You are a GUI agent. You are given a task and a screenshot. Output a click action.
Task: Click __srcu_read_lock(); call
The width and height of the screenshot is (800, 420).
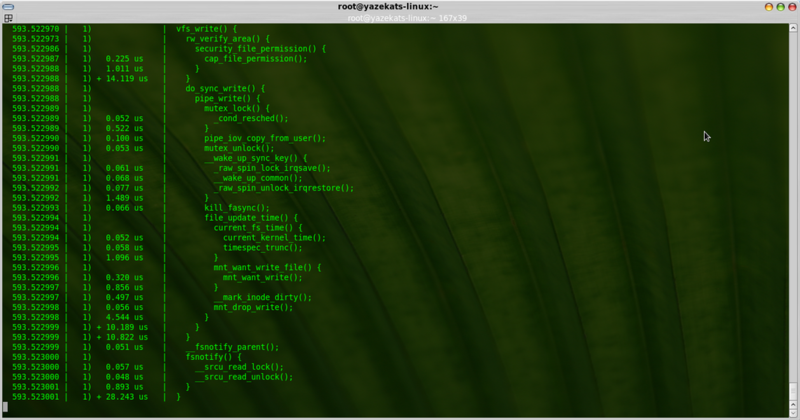239,367
